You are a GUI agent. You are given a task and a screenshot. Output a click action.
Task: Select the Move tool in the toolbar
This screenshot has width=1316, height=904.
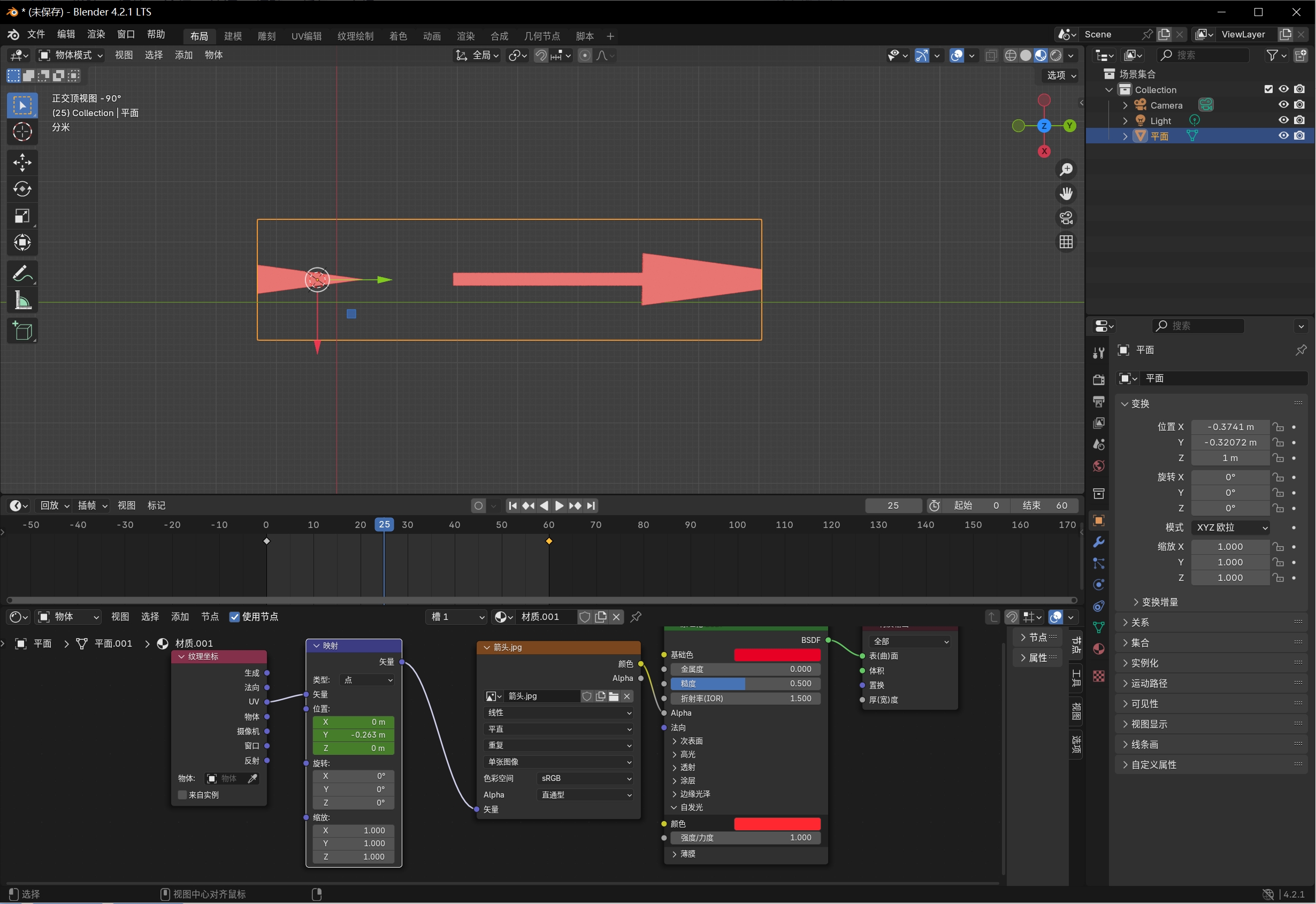click(x=22, y=163)
